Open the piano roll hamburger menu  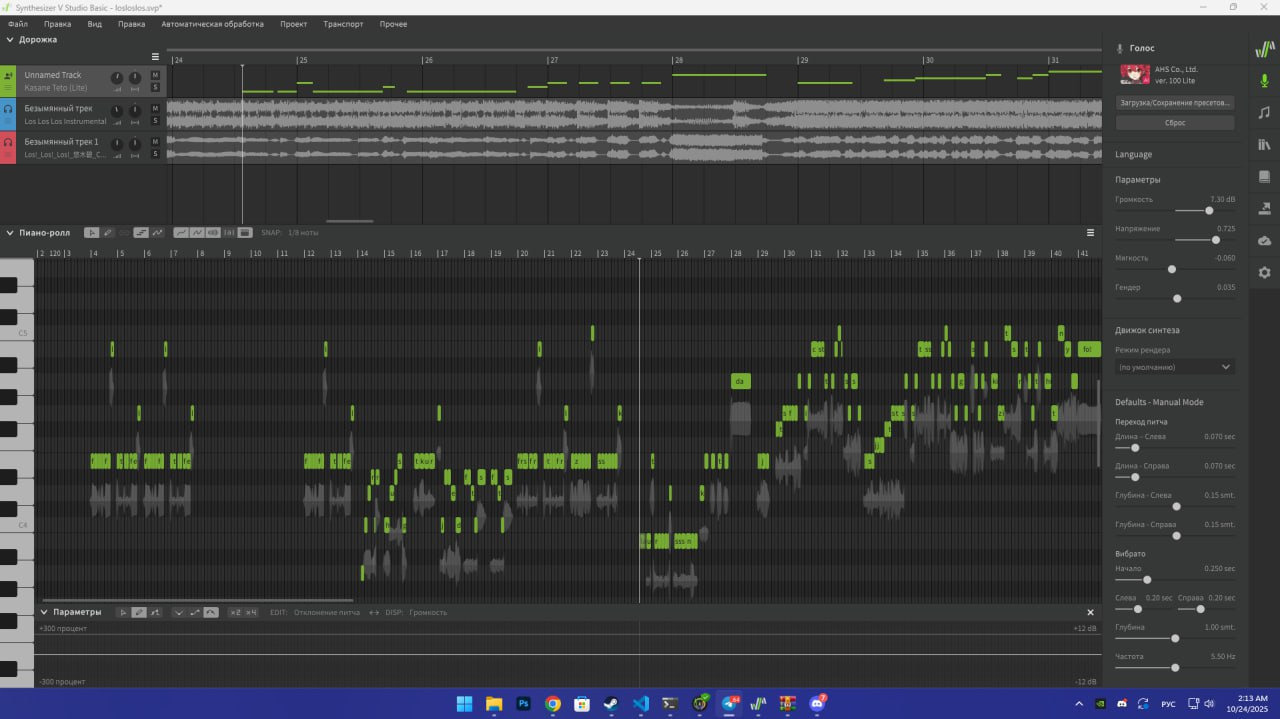pos(1091,232)
